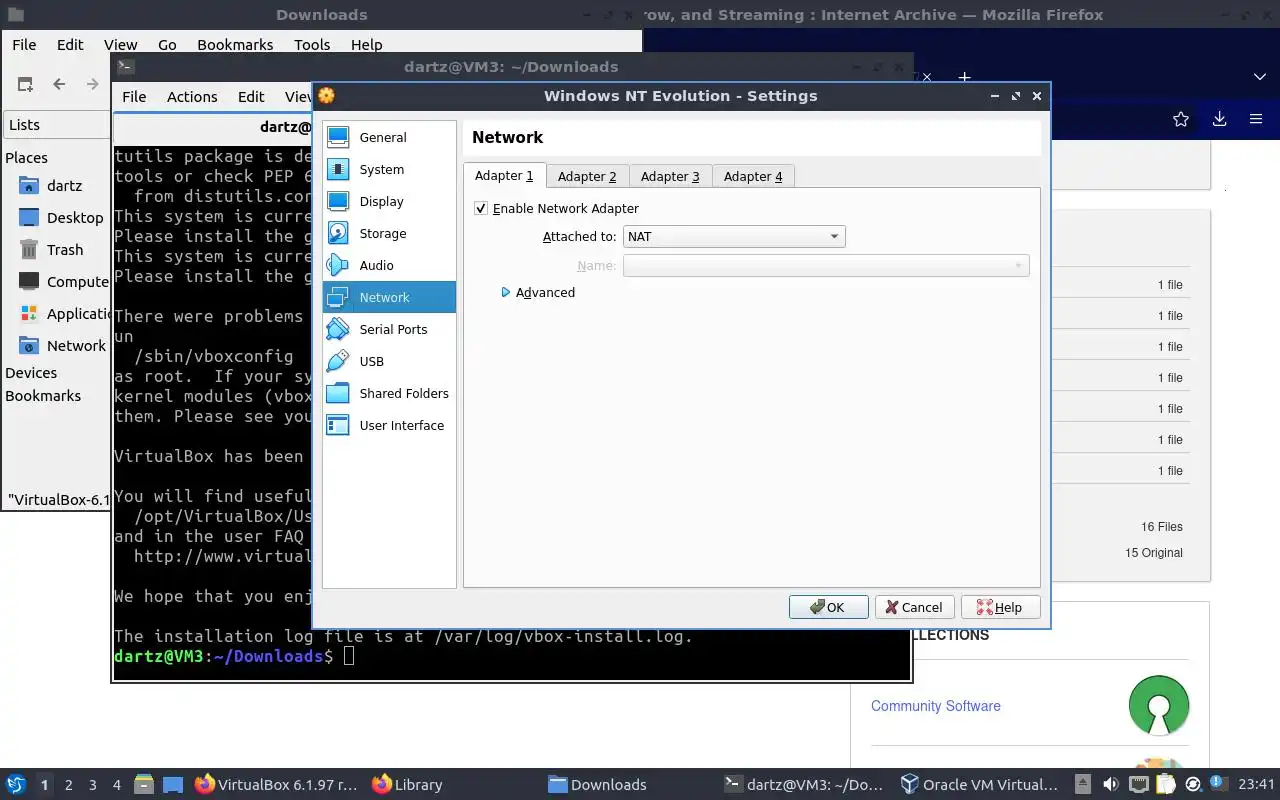The width and height of the screenshot is (1280, 800).
Task: Bookmark page with Firefox star icon
Action: click(1181, 119)
